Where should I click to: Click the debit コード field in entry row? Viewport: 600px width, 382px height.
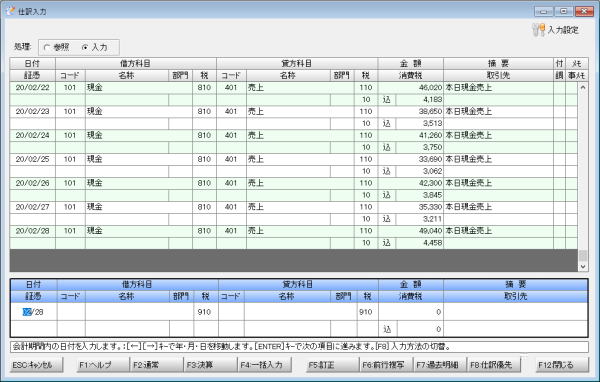point(71,312)
